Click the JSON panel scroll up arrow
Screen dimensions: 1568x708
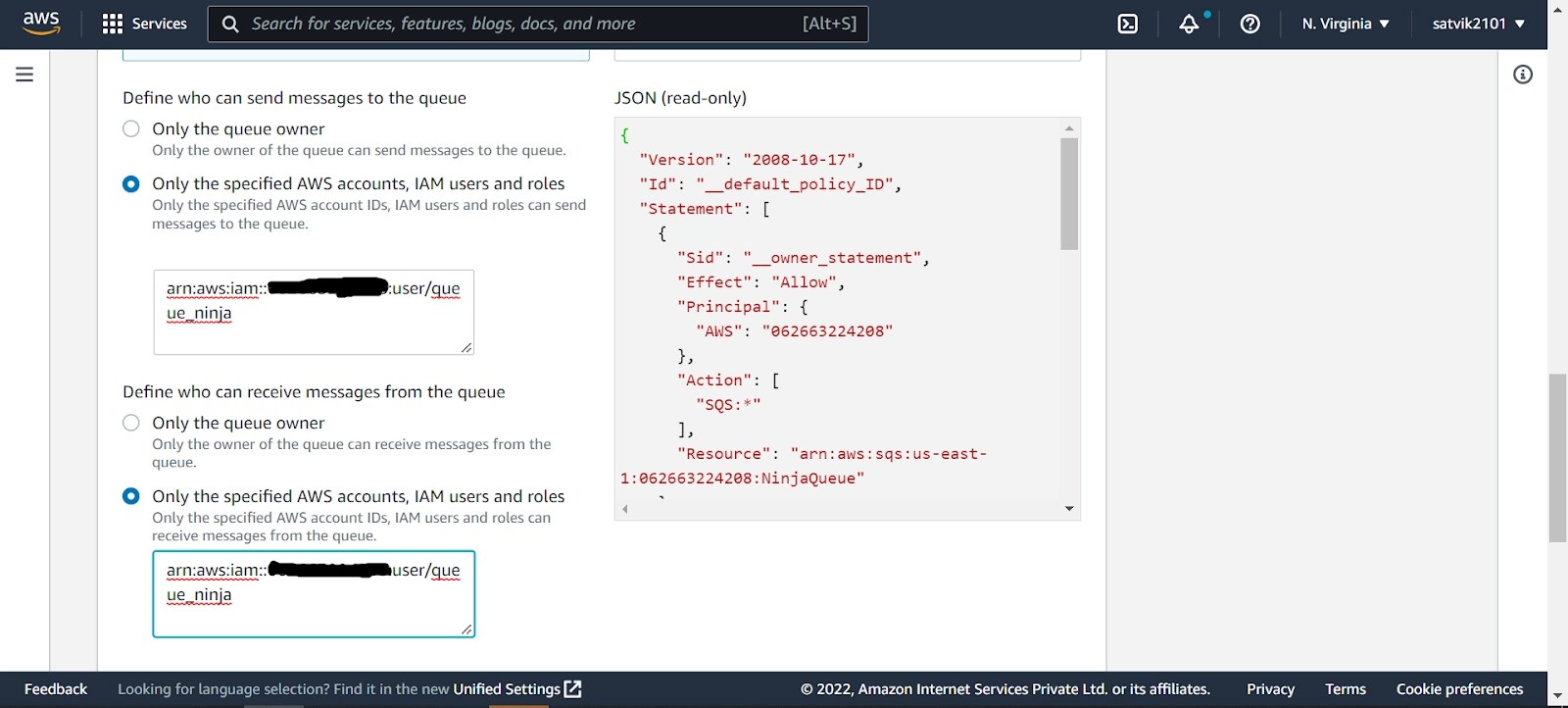[1069, 127]
